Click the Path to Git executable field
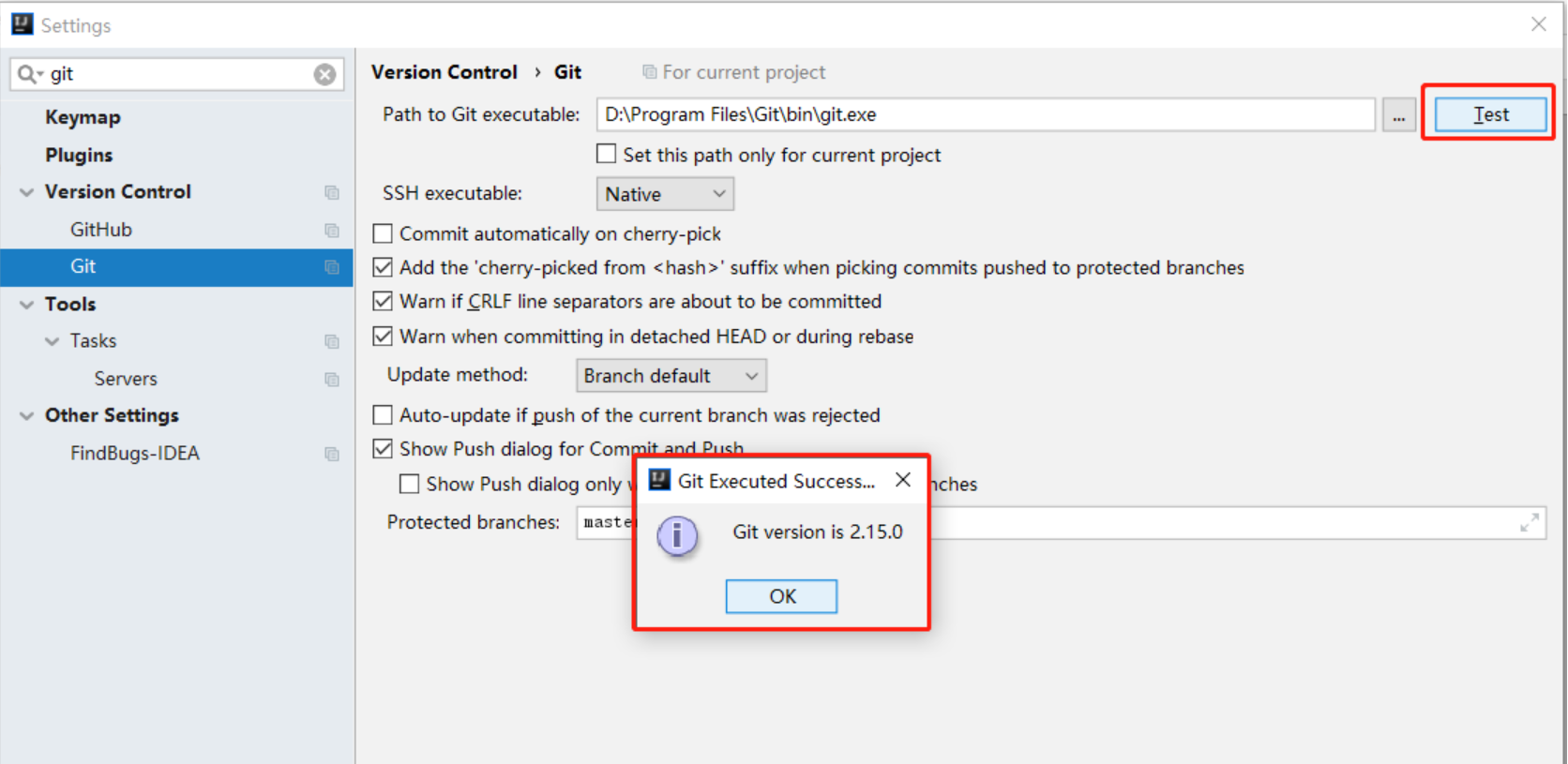The image size is (1568, 764). coord(985,114)
